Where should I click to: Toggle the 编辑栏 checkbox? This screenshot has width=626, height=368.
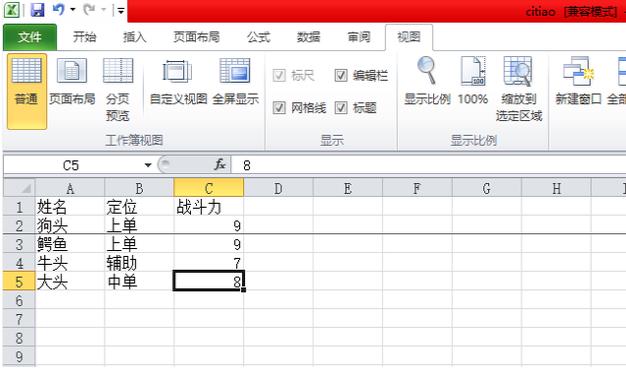[x=341, y=75]
